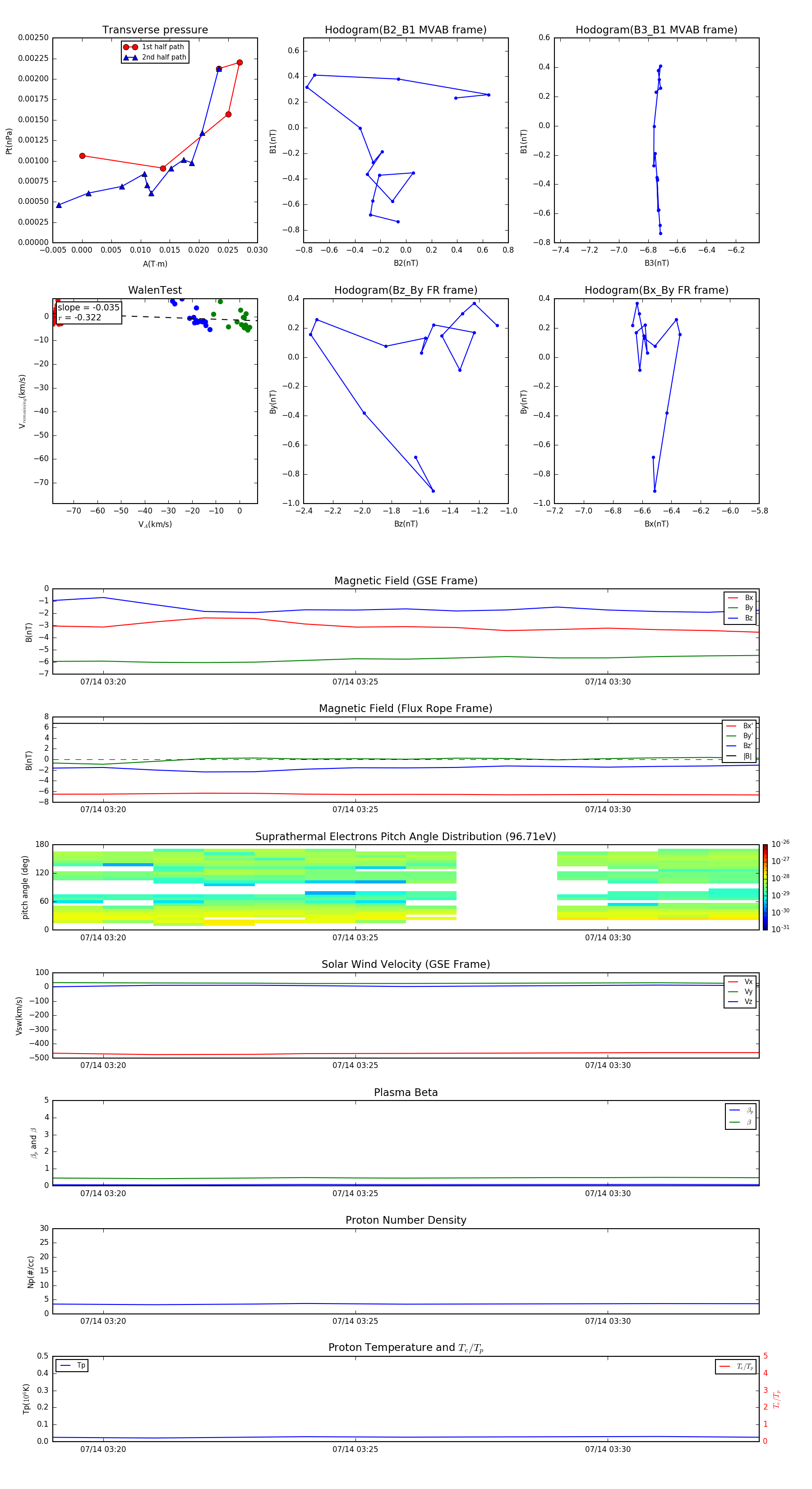Viewport: 812px width, 1489px height.
Task: Click the 'WalenTest' plot title
Action: coord(155,290)
